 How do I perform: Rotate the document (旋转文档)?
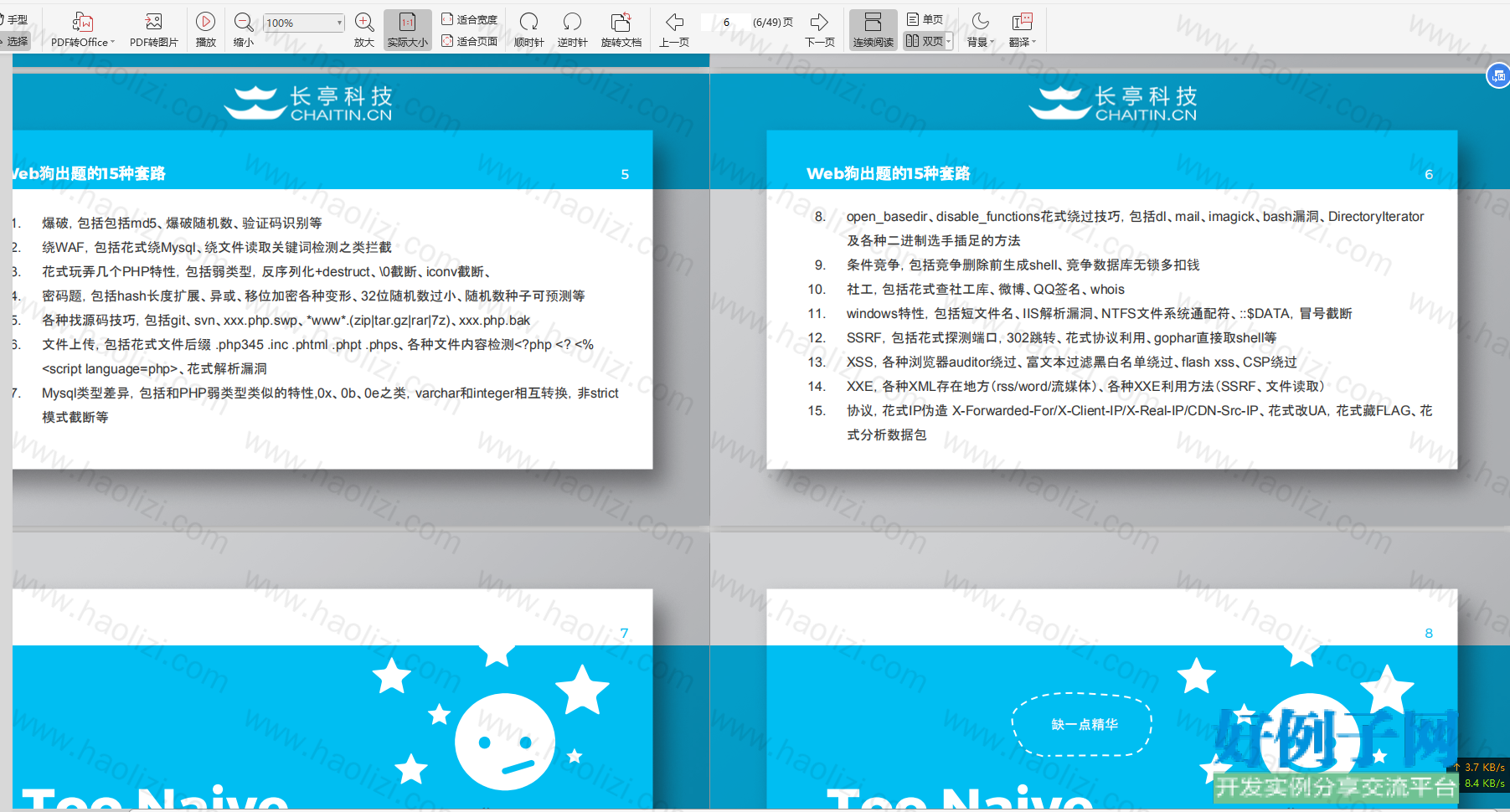[621, 30]
